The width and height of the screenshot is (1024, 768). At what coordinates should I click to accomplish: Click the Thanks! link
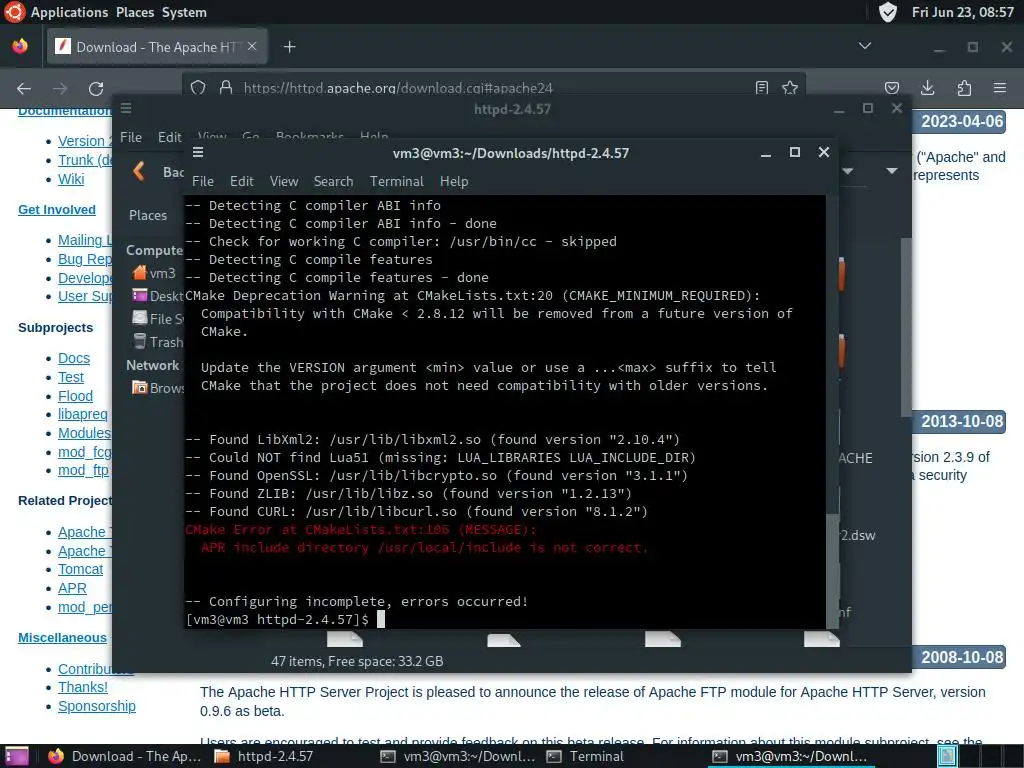tap(83, 687)
